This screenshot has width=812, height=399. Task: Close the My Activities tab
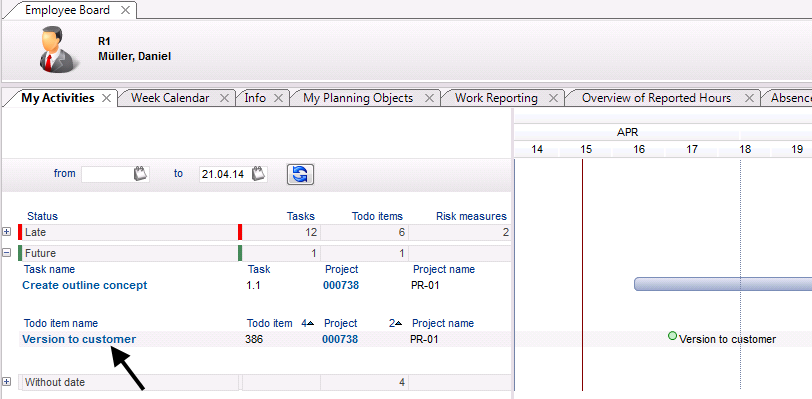[x=106, y=98]
